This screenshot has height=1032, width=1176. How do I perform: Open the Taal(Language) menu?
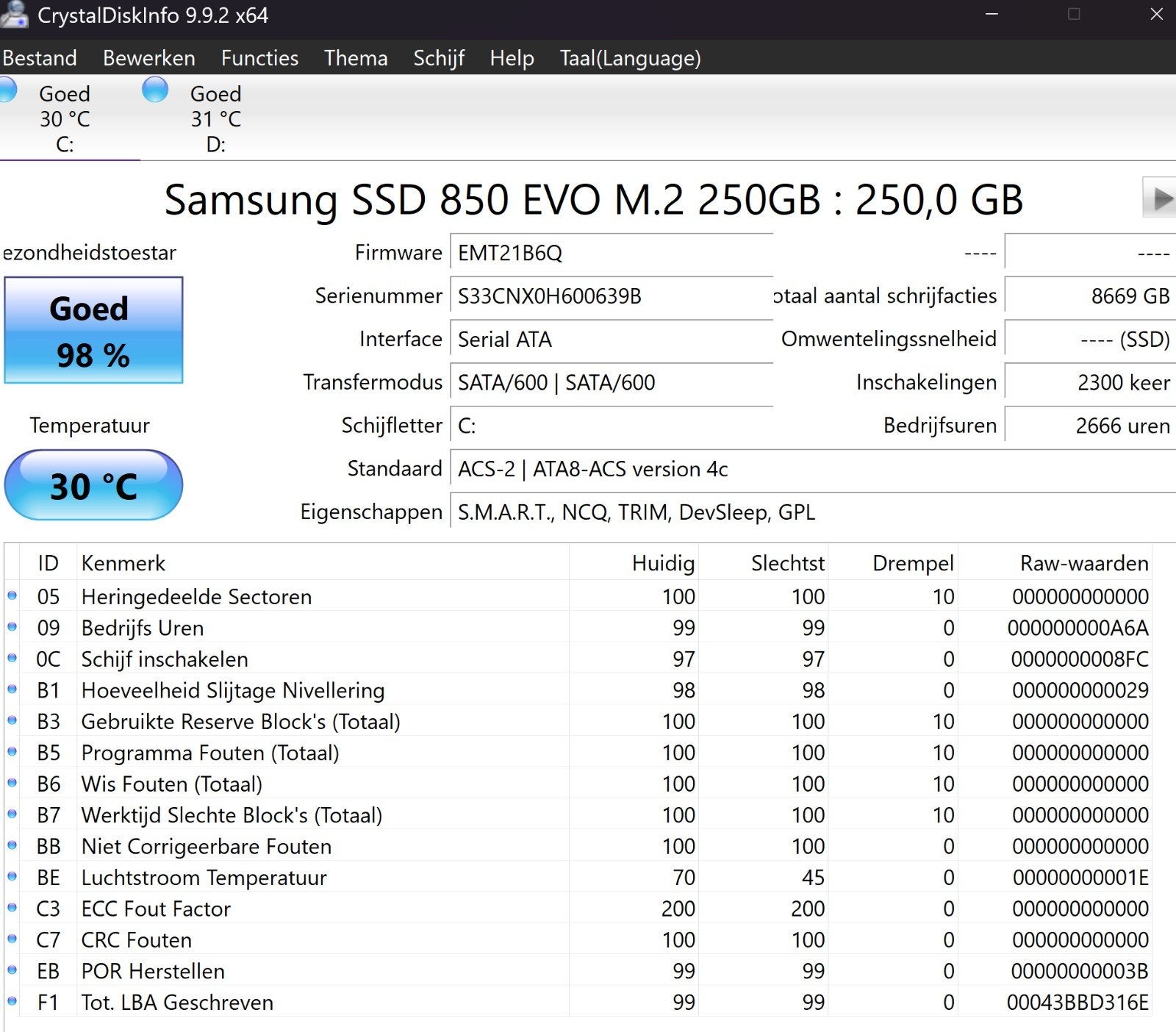pos(630,58)
